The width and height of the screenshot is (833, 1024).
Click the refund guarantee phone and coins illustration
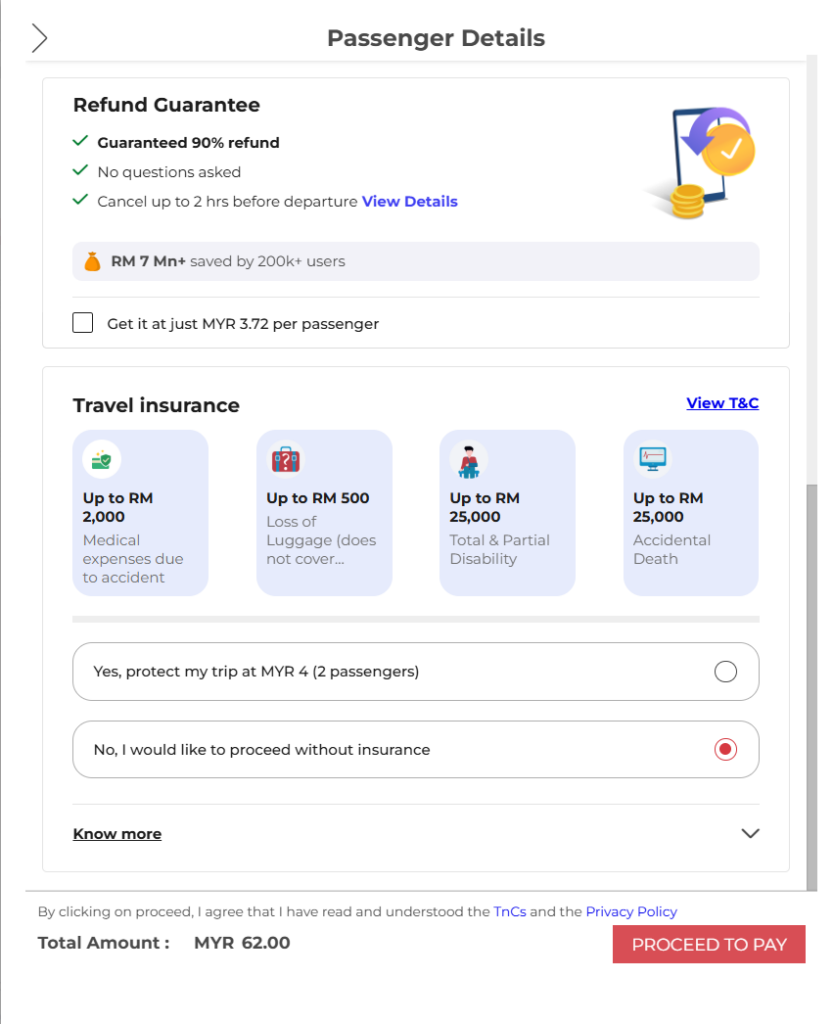(700, 163)
